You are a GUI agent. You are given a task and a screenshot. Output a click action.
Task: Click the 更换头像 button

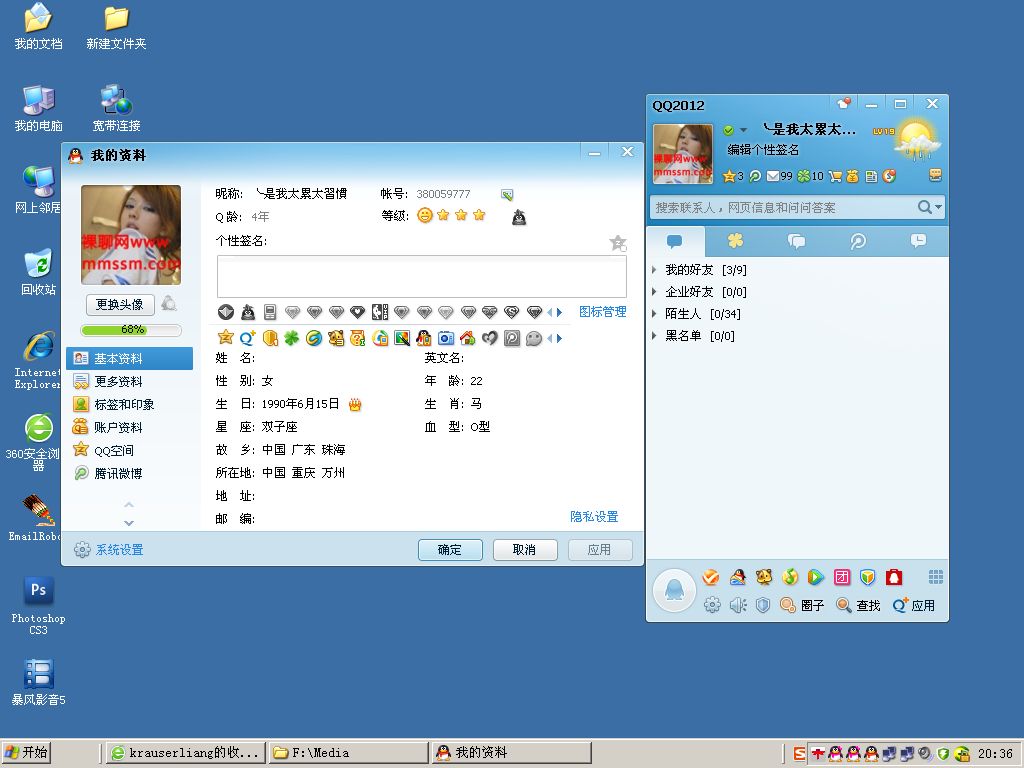(x=120, y=304)
